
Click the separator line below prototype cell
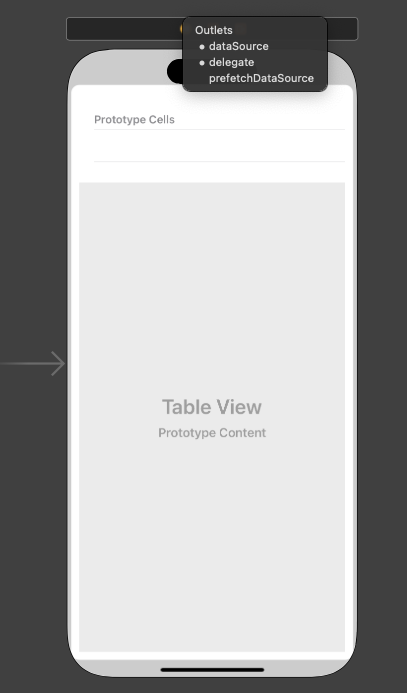coord(219,162)
